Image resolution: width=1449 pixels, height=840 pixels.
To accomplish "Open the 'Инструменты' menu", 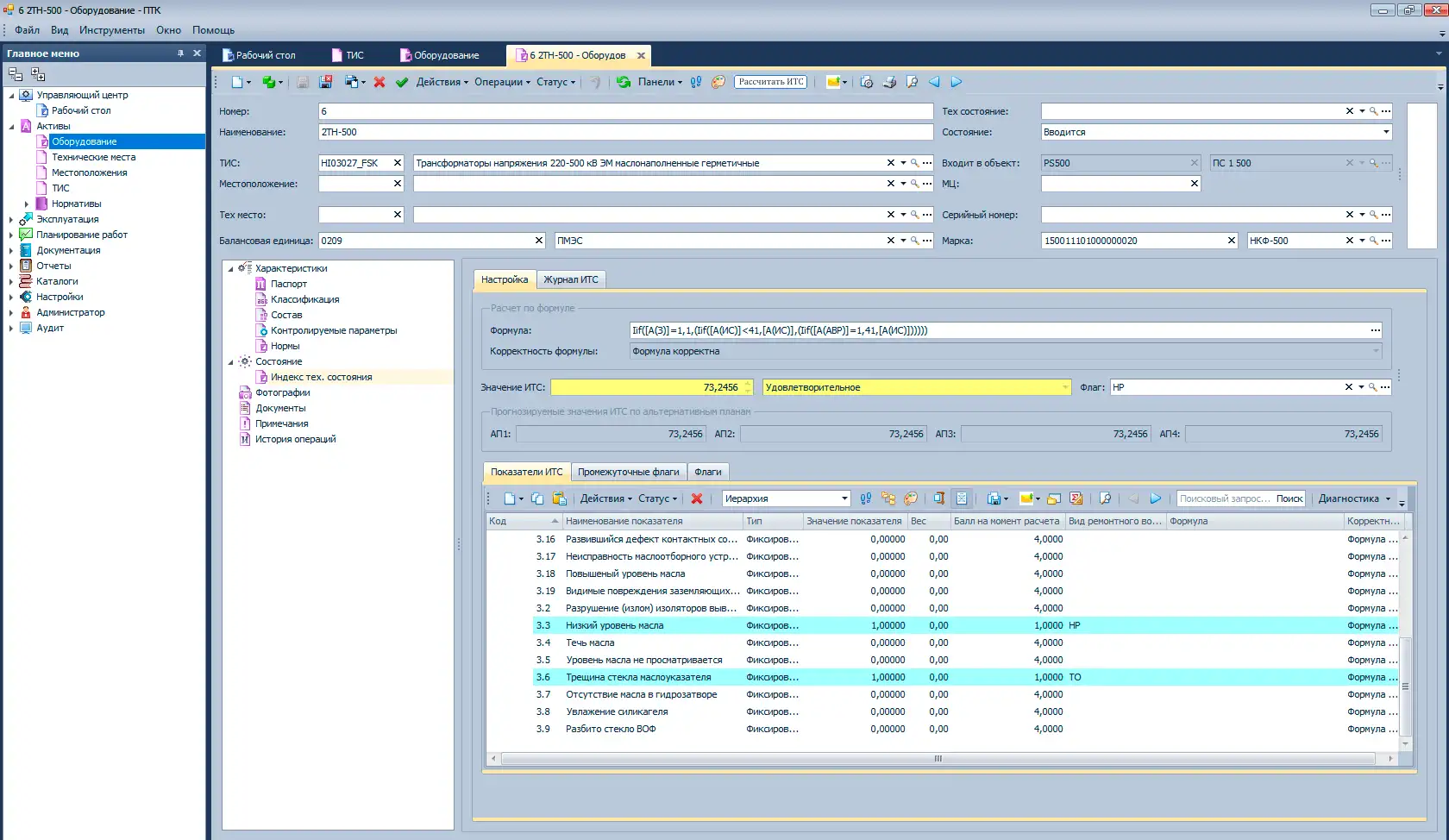I will click(112, 30).
